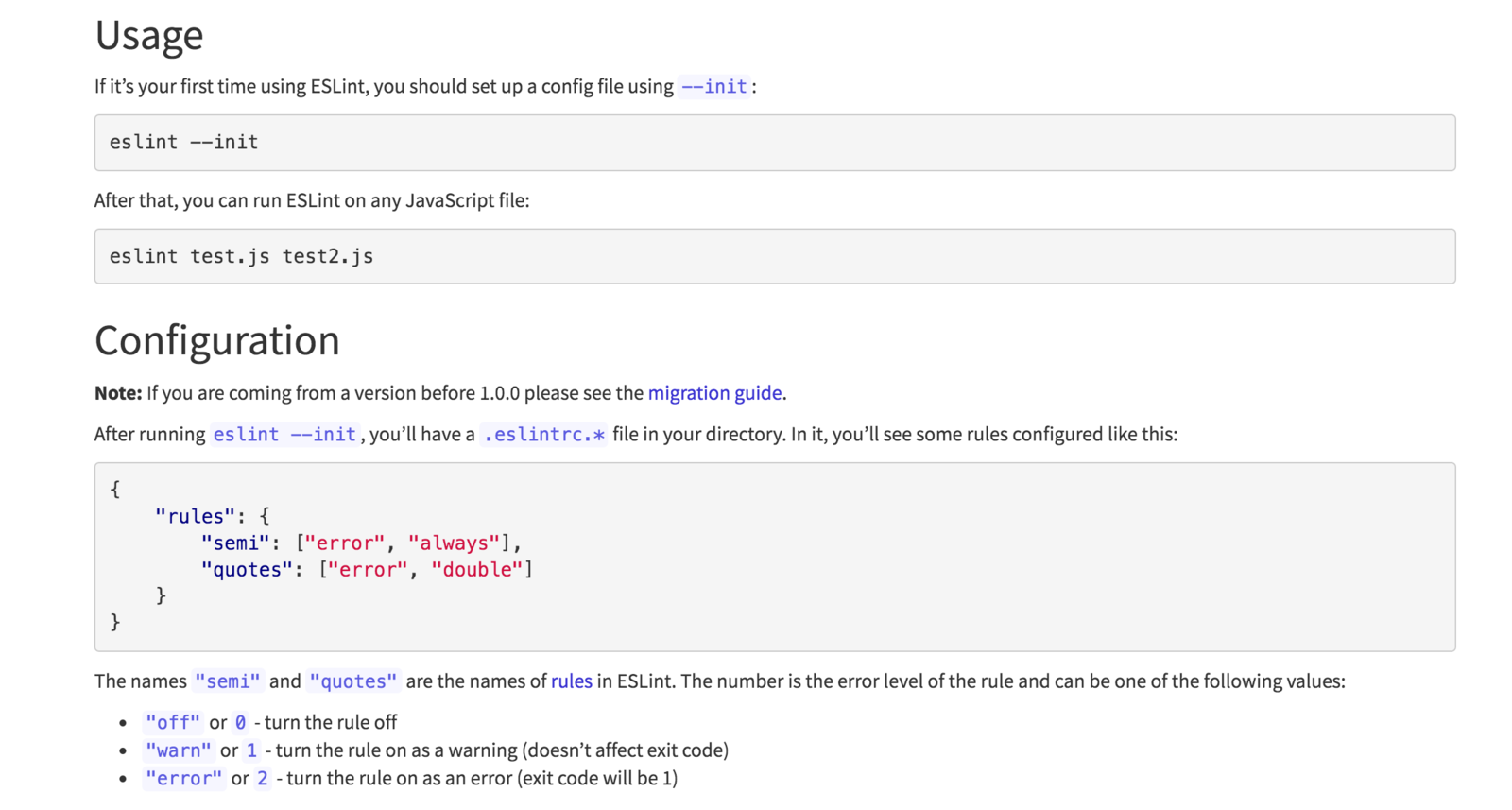Viewport: 1512px width, 810px height.
Task: Open the migration guide link
Action: (x=714, y=393)
